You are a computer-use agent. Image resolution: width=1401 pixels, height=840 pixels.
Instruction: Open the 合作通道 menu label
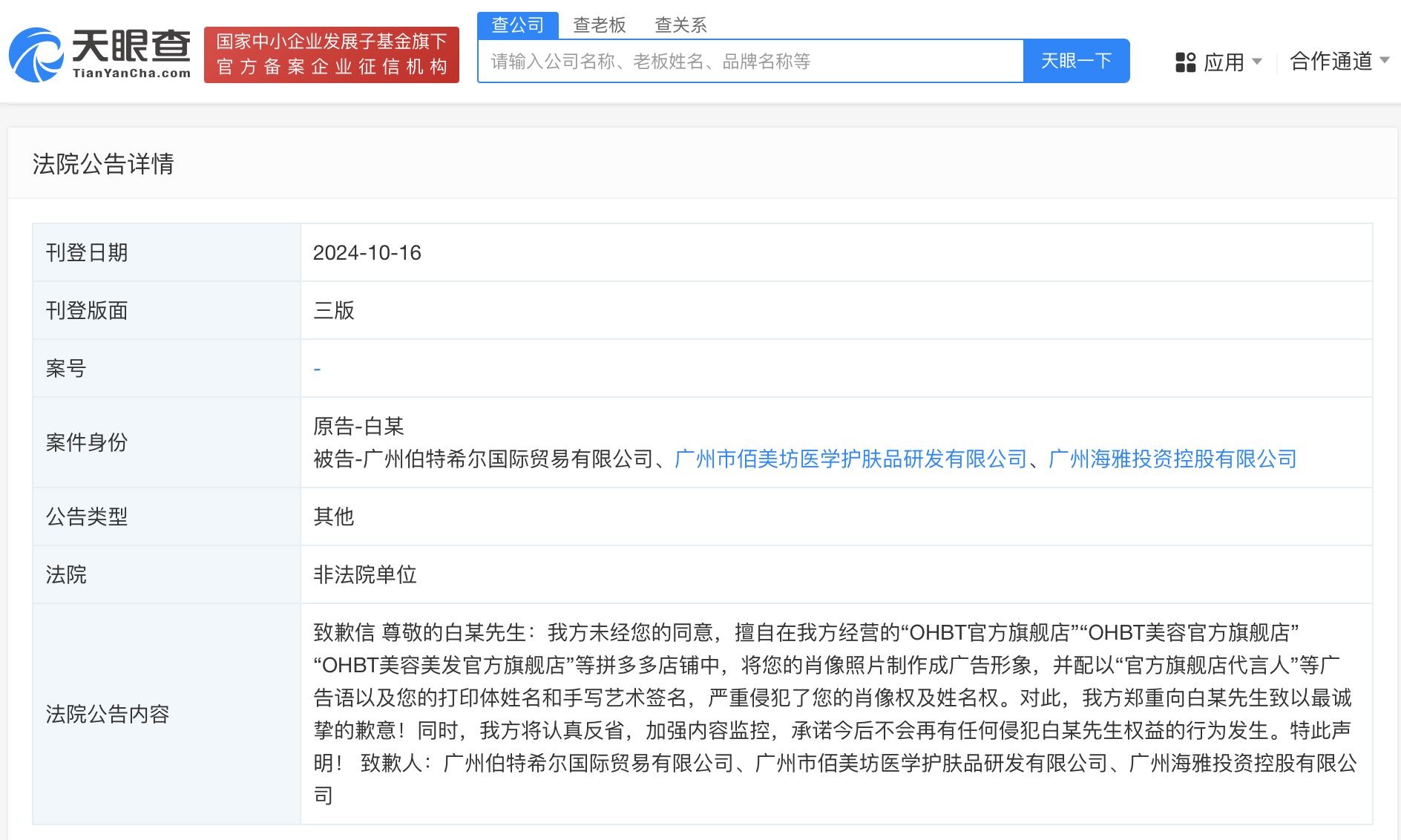tap(1331, 62)
